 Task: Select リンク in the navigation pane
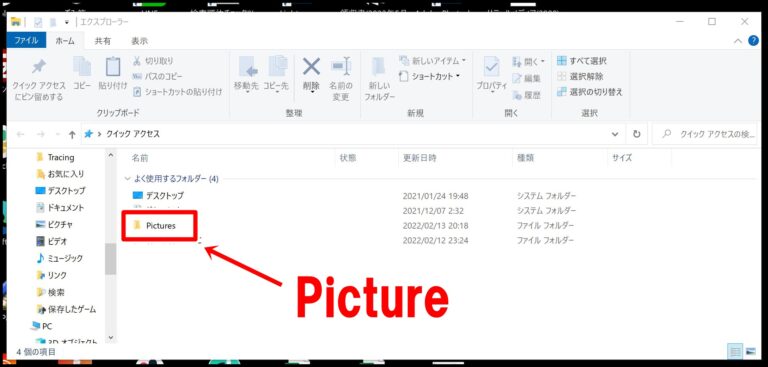click(51, 275)
